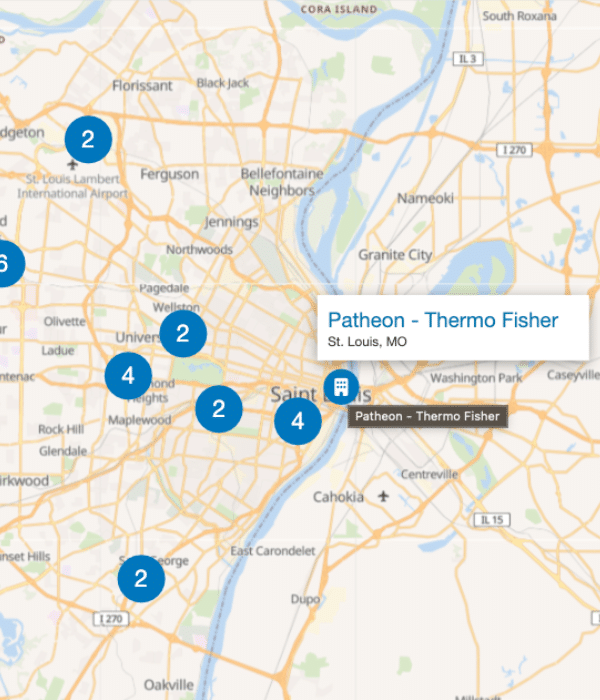Select cluster 2 near St. George

[x=141, y=579]
